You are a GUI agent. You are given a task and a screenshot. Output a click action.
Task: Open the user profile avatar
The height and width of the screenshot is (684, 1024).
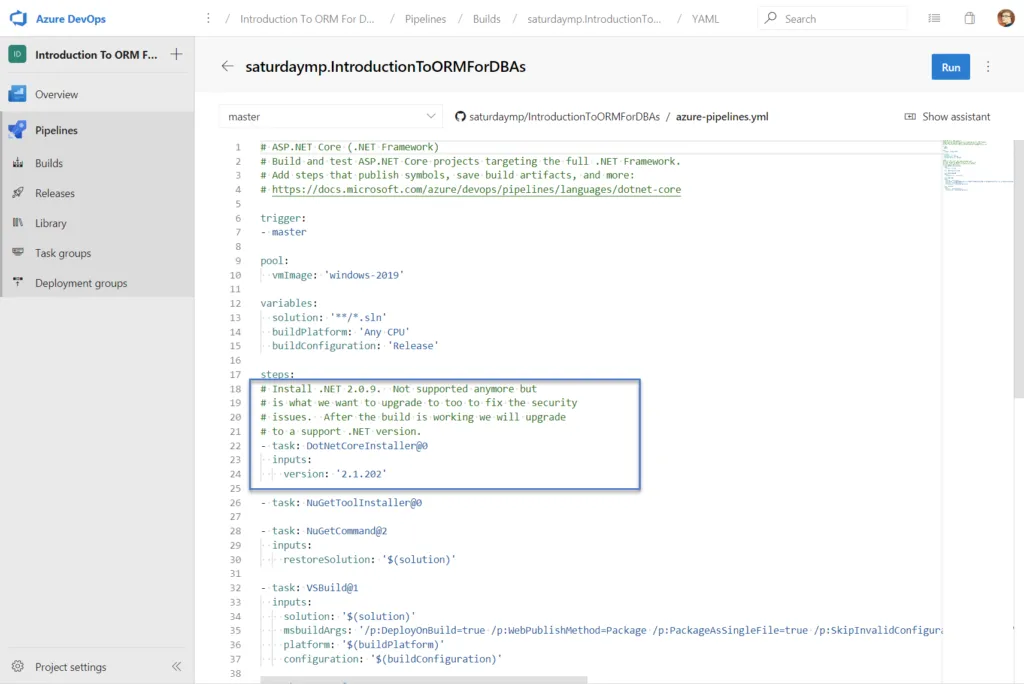tap(1006, 18)
